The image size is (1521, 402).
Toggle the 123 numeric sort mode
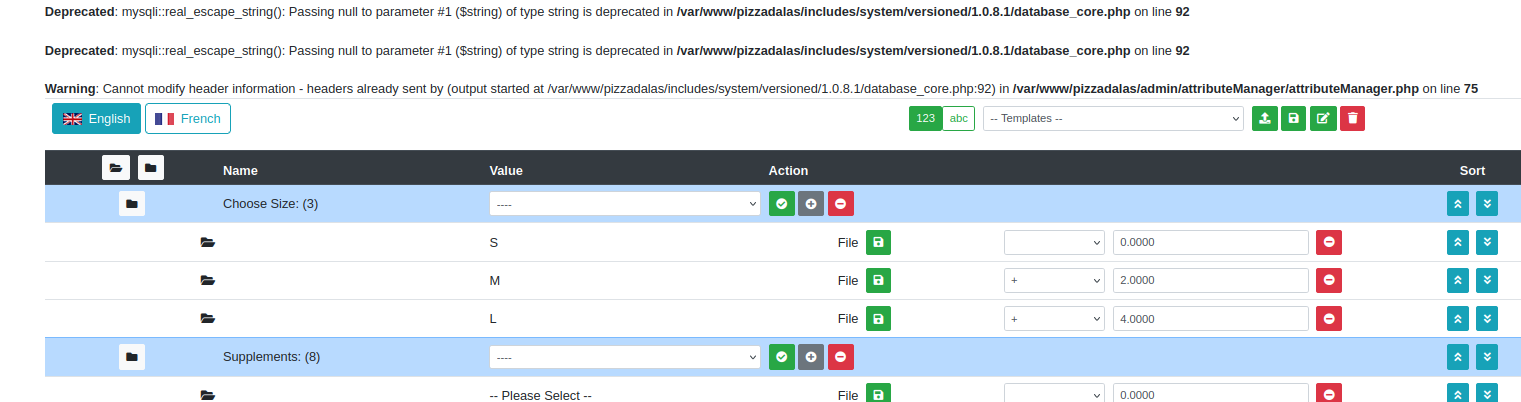point(926,118)
